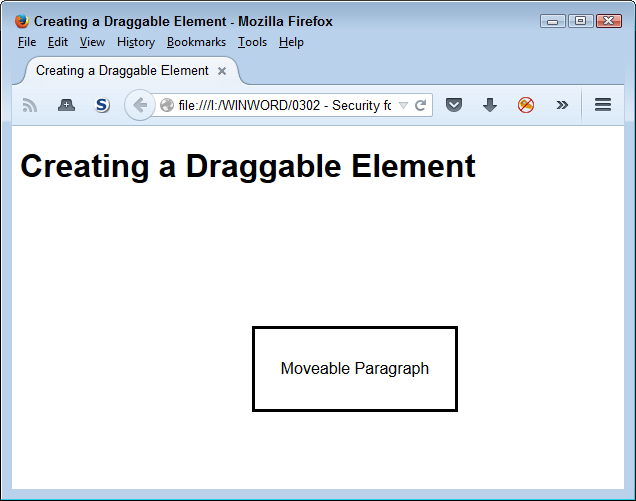The height and width of the screenshot is (501, 636).
Task: Open the Help menu
Action: tap(291, 42)
